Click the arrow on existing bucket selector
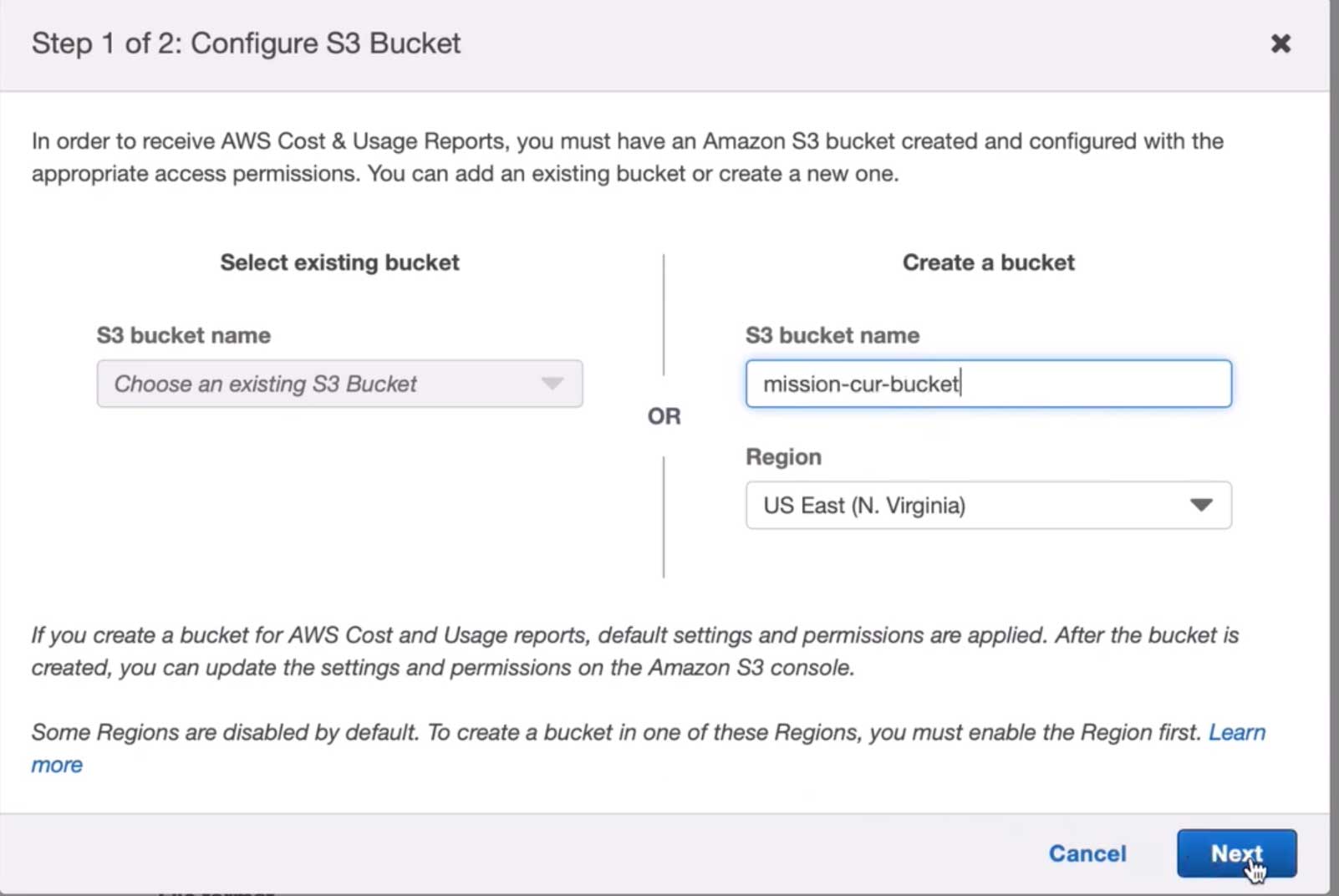Viewport: 1339px width, 896px height. (x=552, y=384)
